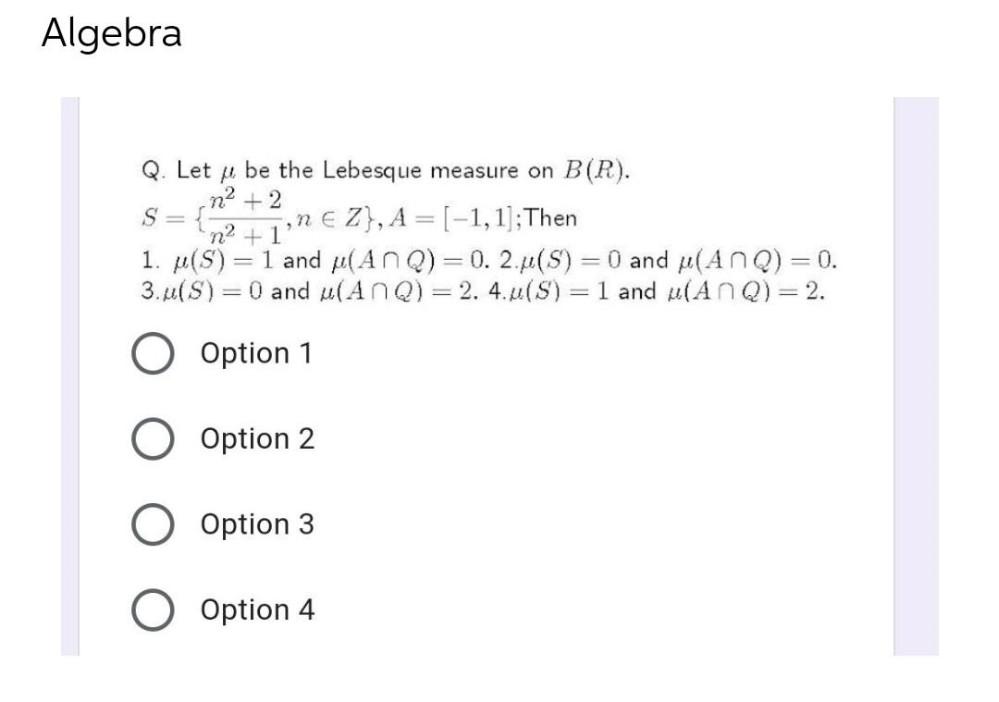Click the interval A = [-1,1] text
This screenshot has height=702, width=999.
pyautogui.click(x=450, y=213)
